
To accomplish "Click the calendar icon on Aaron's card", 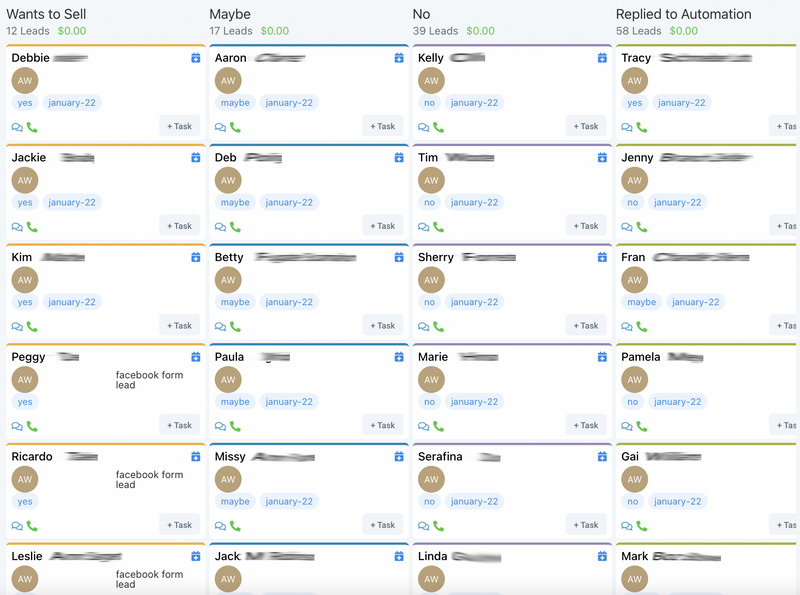I will coord(399,58).
